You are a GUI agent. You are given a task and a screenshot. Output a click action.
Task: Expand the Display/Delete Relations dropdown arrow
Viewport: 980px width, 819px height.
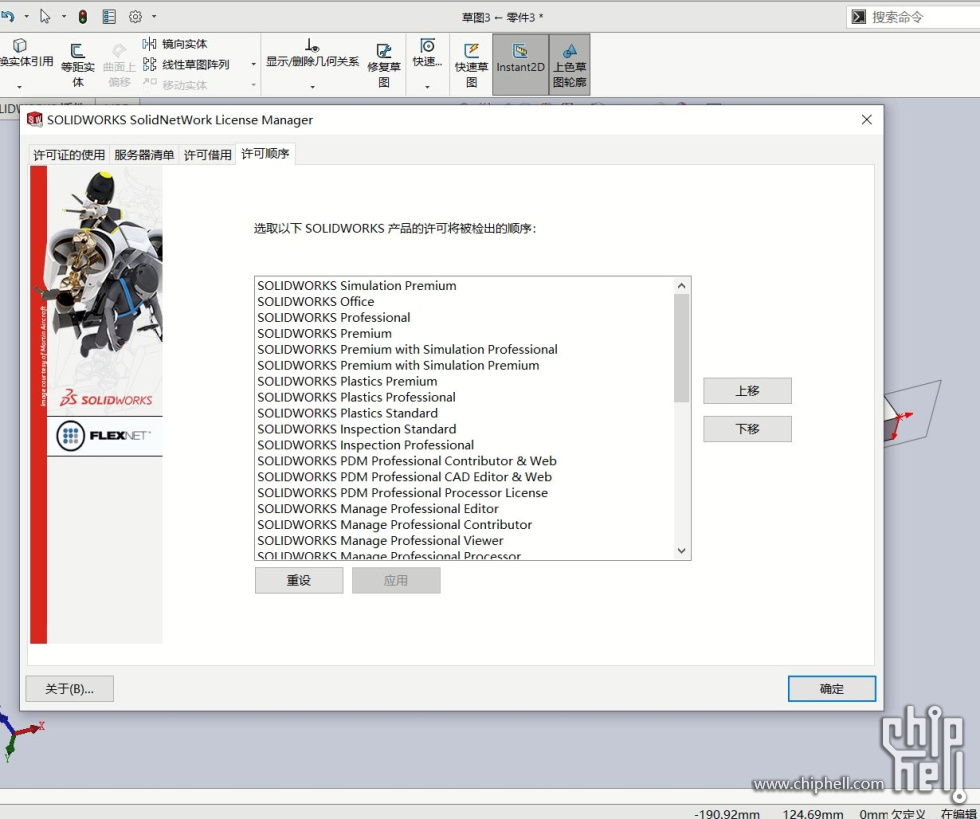tap(312, 87)
